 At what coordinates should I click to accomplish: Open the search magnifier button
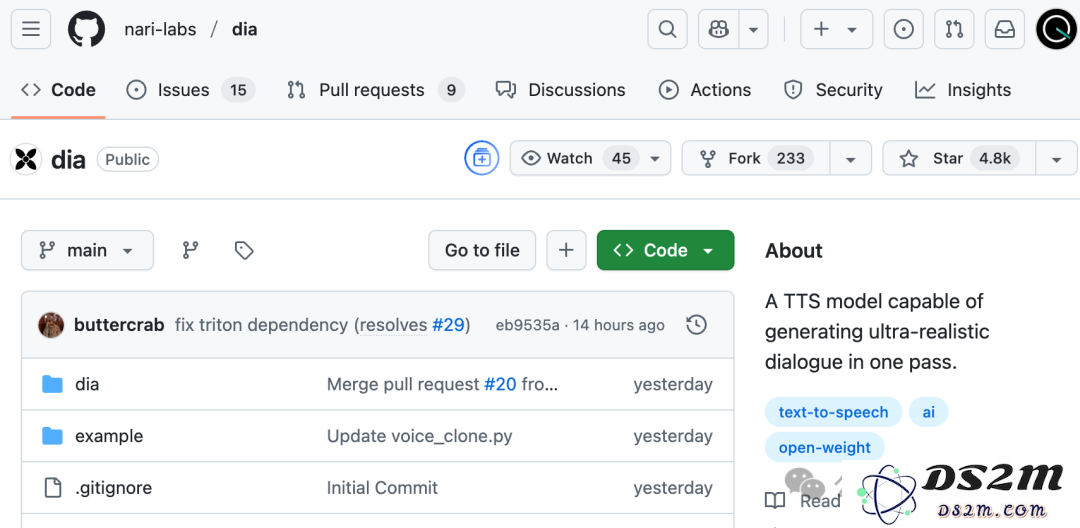pyautogui.click(x=667, y=30)
